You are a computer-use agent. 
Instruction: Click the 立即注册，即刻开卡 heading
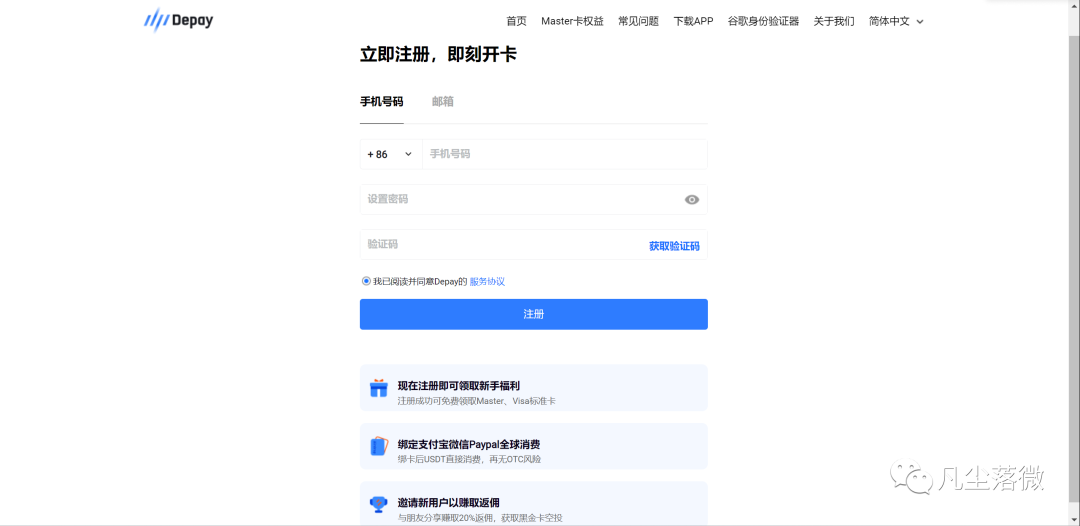pos(438,55)
